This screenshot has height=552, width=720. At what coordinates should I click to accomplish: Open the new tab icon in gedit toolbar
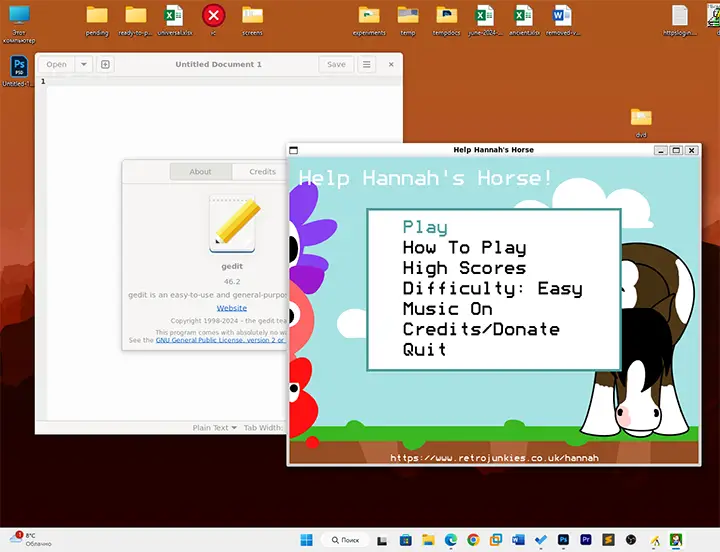tap(105, 64)
